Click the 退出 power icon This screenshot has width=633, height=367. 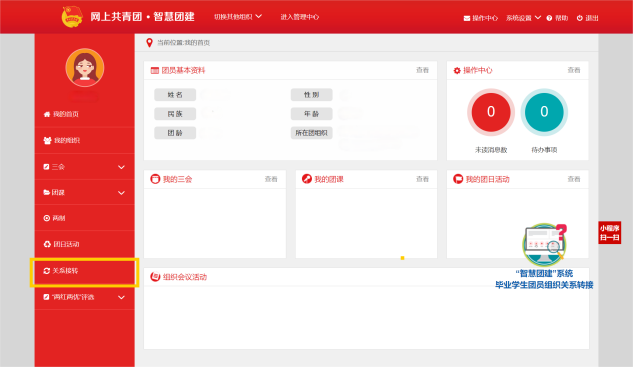[580, 18]
